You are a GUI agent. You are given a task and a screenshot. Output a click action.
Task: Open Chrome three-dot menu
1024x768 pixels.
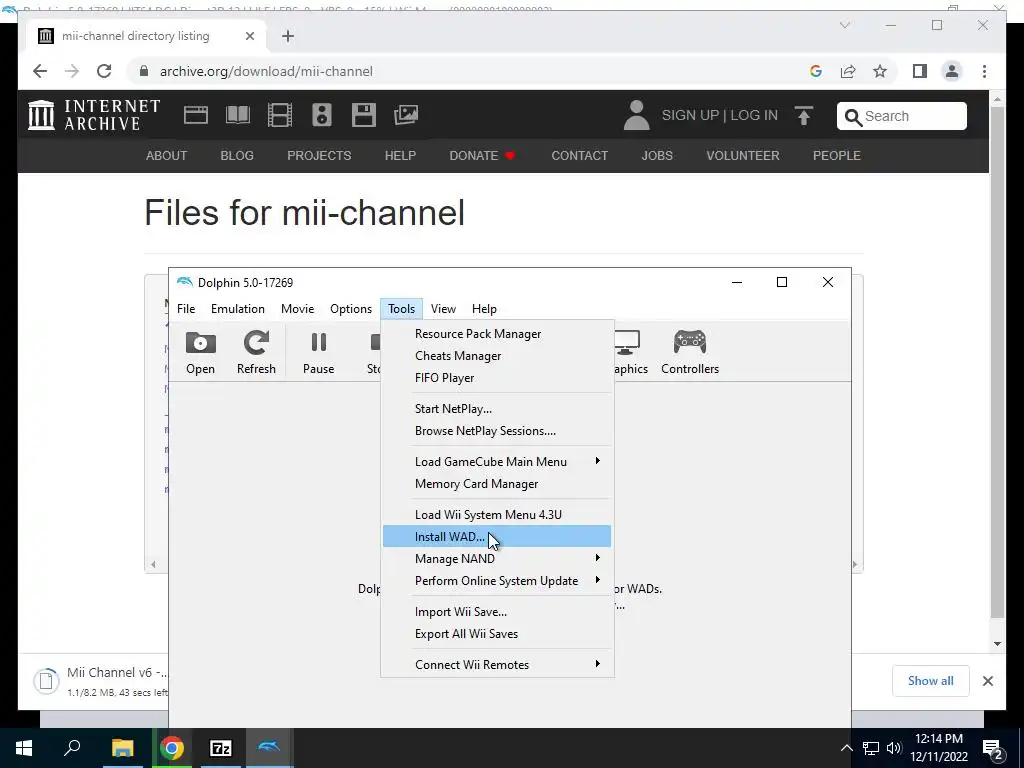coord(984,71)
